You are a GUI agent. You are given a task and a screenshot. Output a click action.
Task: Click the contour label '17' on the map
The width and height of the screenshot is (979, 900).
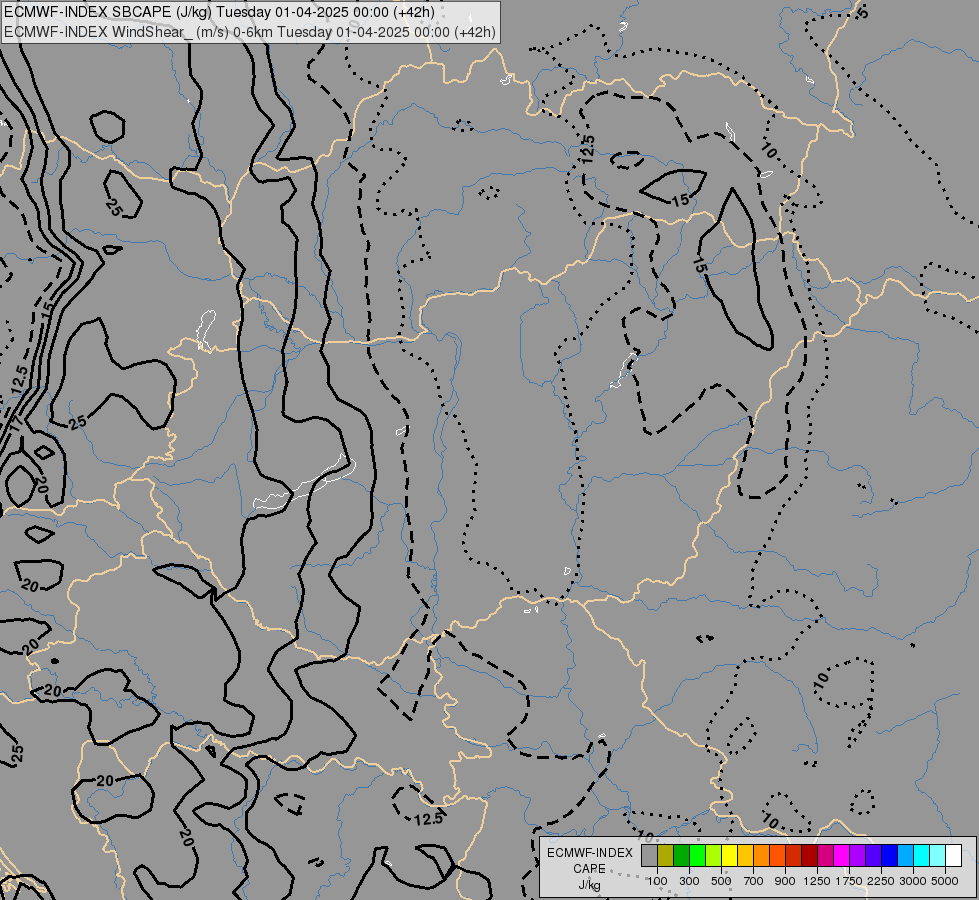point(14,425)
